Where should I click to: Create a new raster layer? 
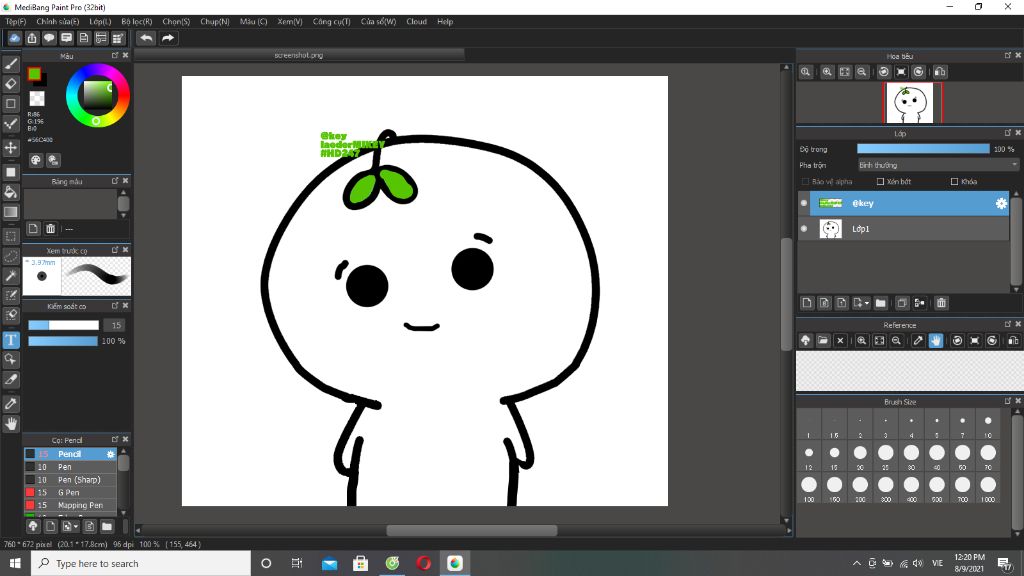click(807, 303)
